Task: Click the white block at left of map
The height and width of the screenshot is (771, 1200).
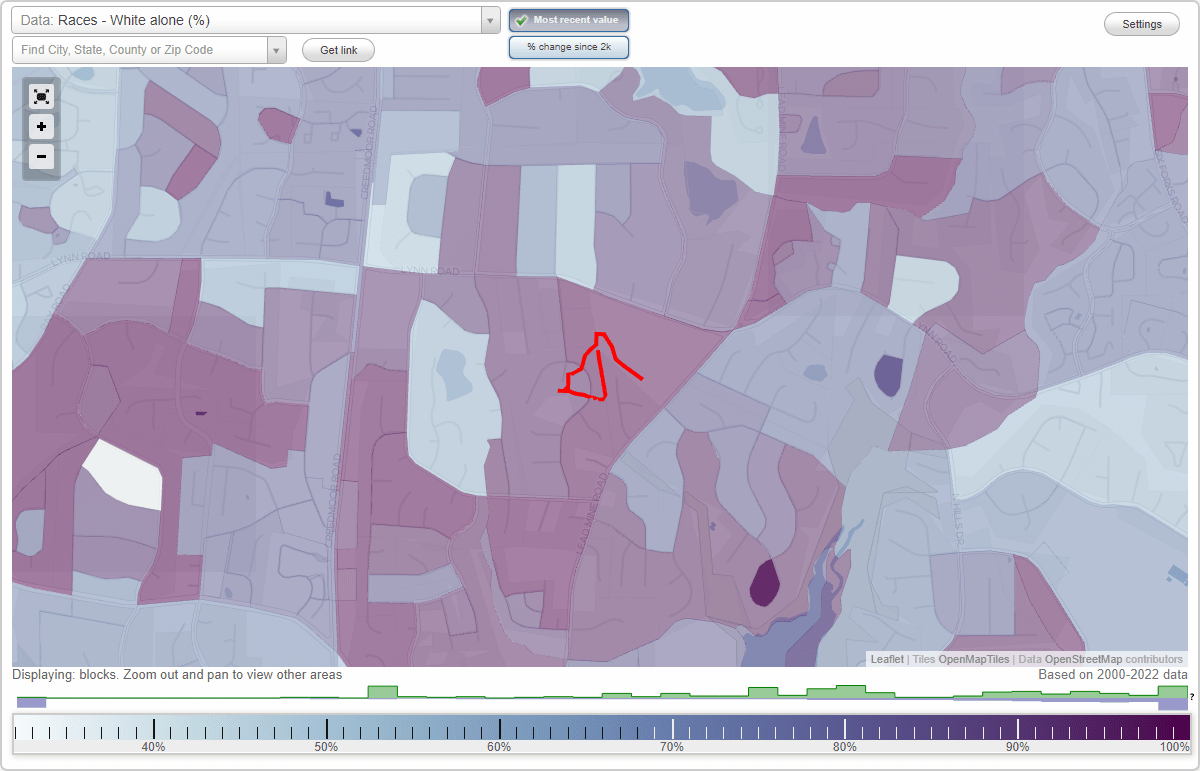Action: pyautogui.click(x=123, y=475)
